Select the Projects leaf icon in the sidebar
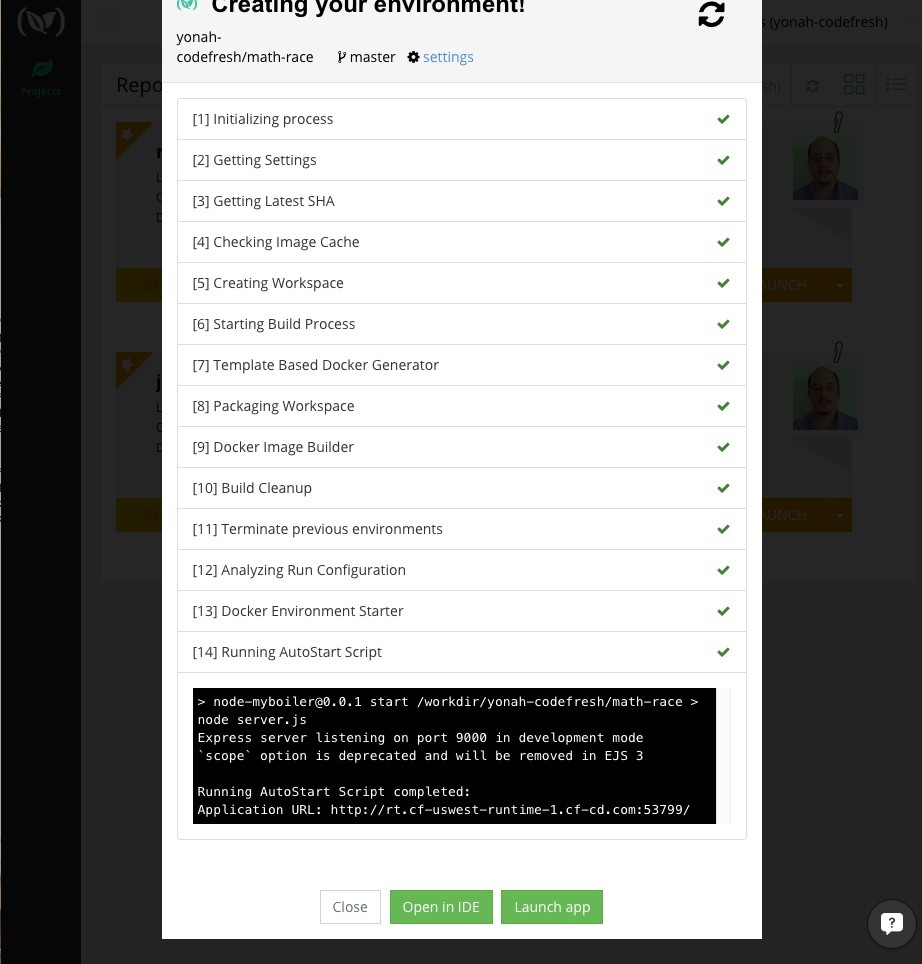This screenshot has height=964, width=922. tap(41, 69)
